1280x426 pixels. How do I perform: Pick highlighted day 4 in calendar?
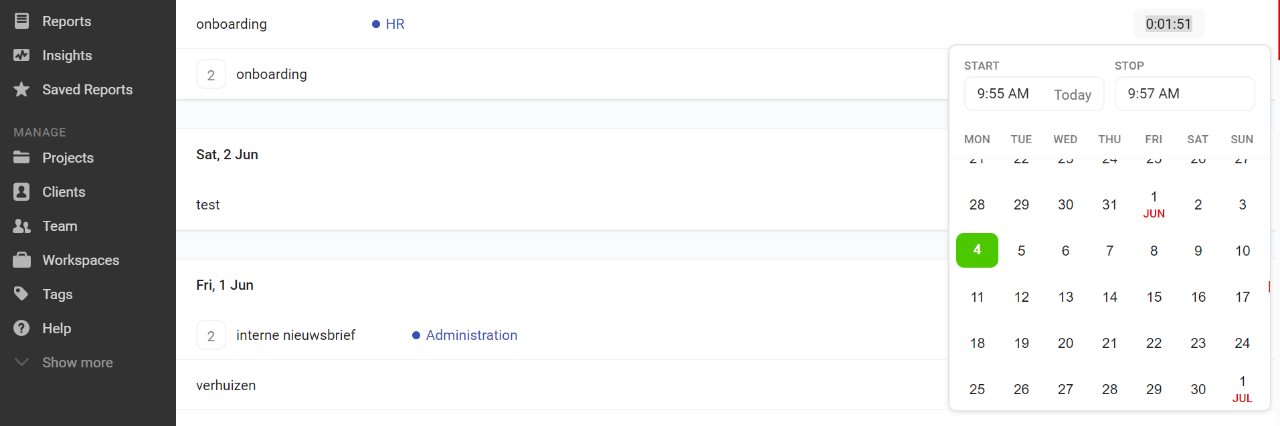(x=977, y=250)
